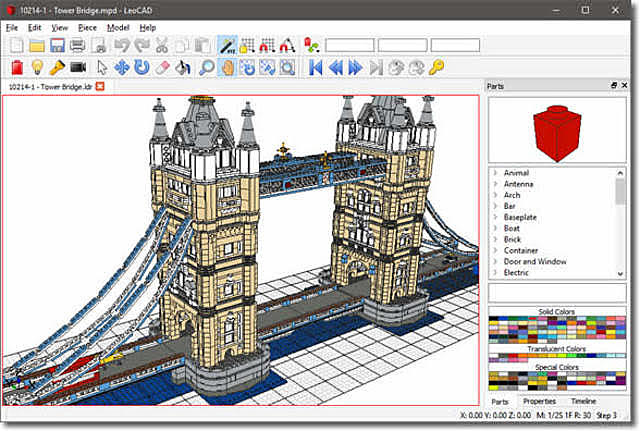
Task: Select the Rotate tool
Action: 142,67
